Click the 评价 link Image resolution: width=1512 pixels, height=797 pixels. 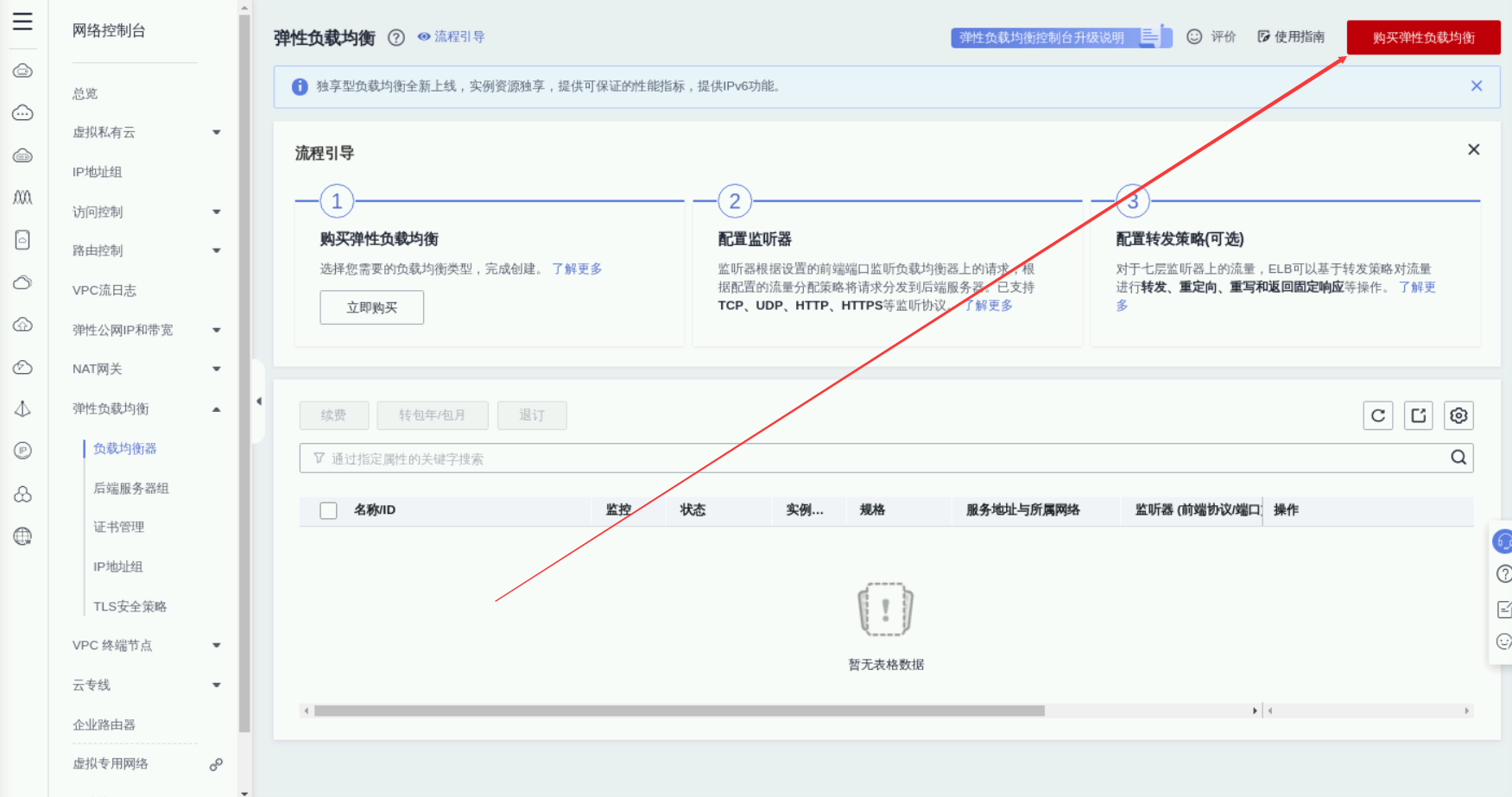click(x=1212, y=36)
